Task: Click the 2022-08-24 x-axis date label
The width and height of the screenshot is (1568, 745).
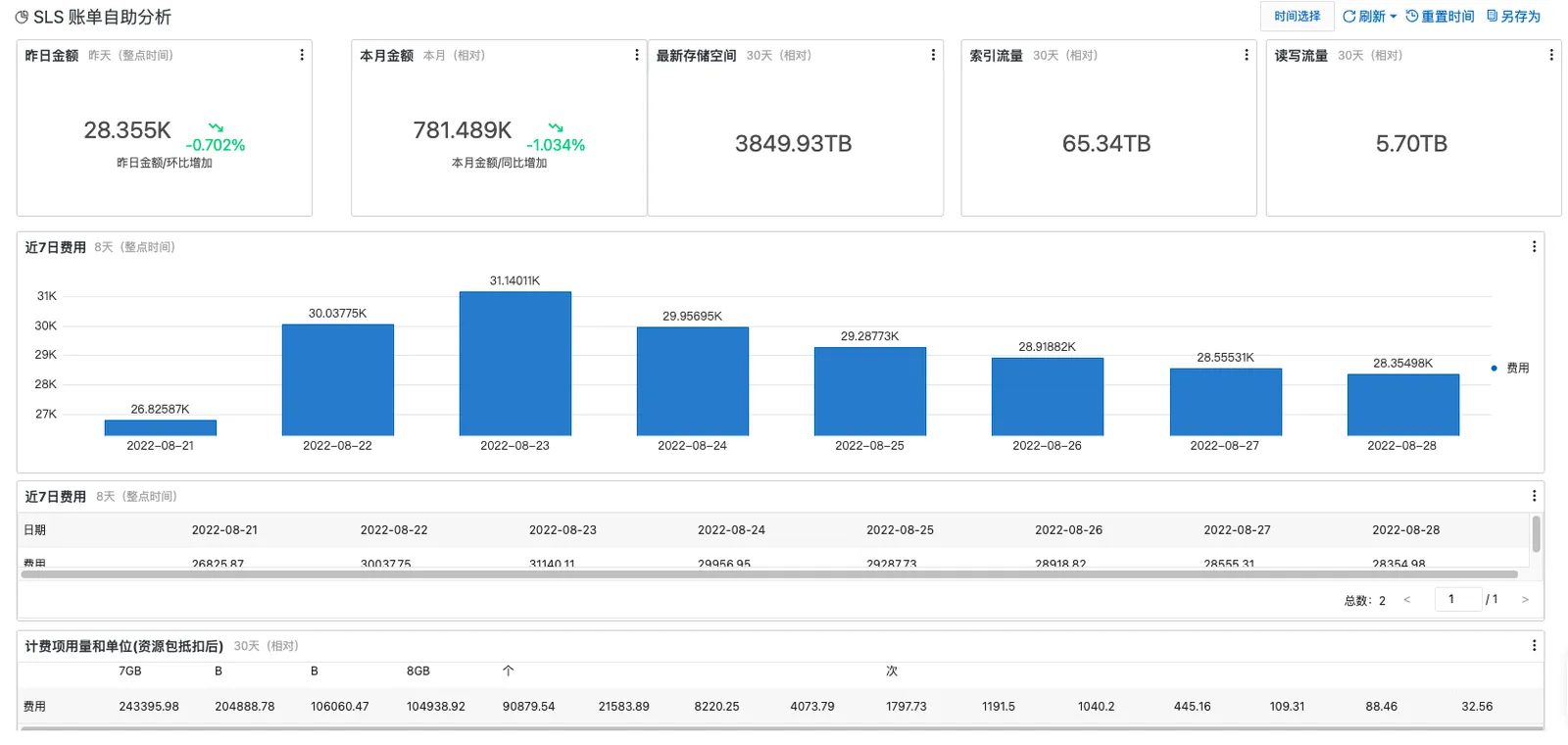Action: point(692,446)
